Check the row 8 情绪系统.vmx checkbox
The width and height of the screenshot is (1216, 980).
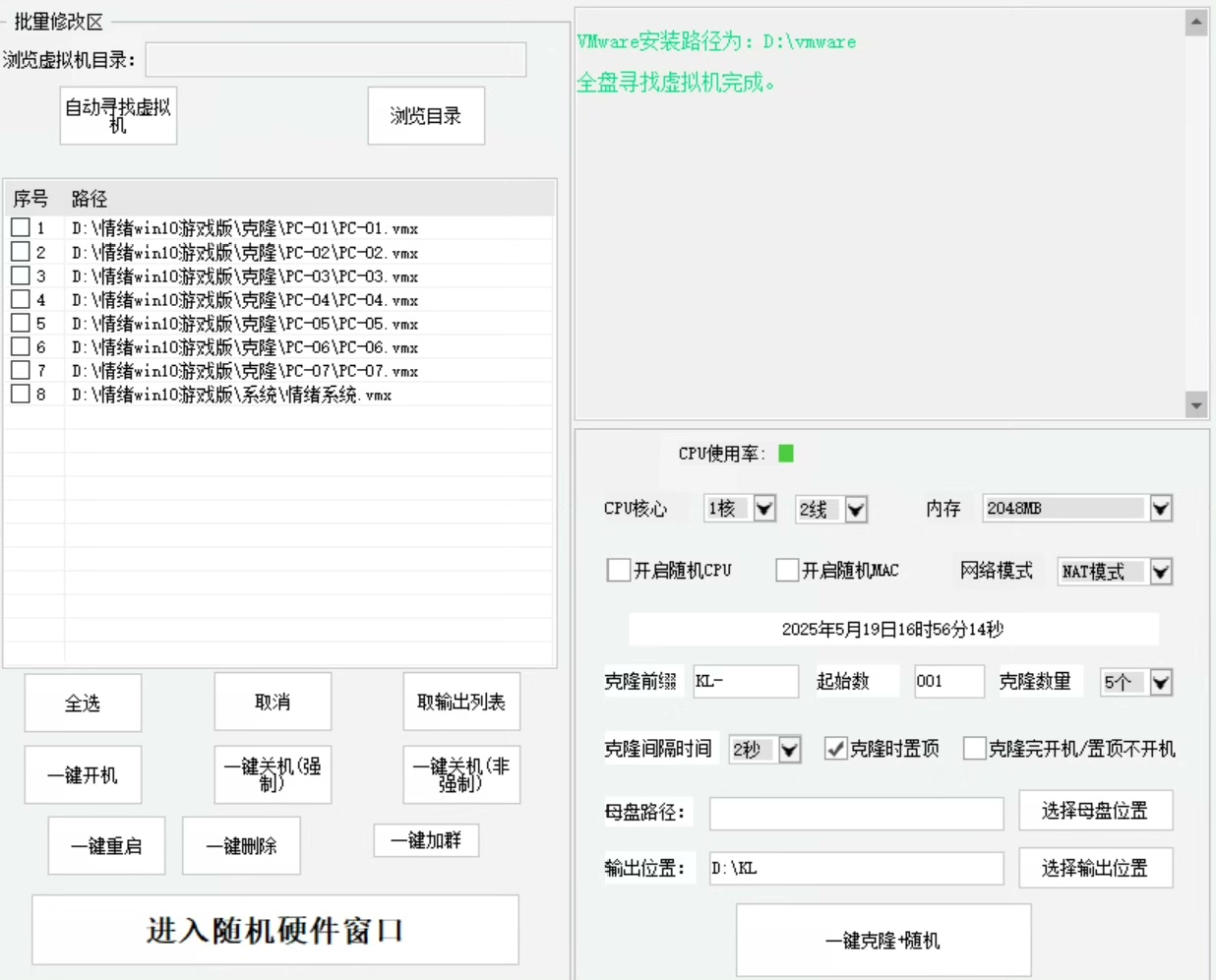point(20,394)
